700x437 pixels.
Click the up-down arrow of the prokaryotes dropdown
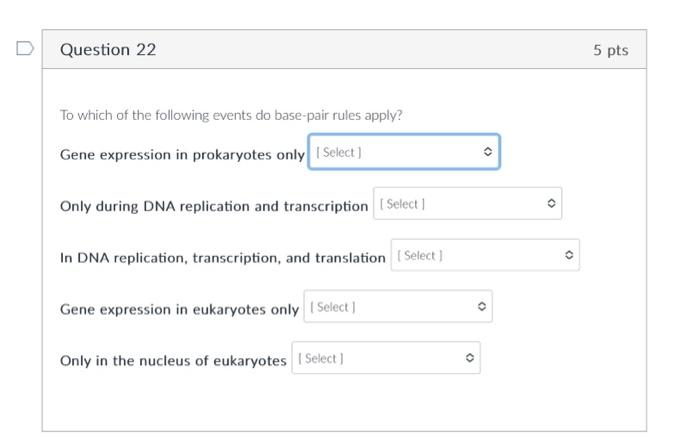487,152
